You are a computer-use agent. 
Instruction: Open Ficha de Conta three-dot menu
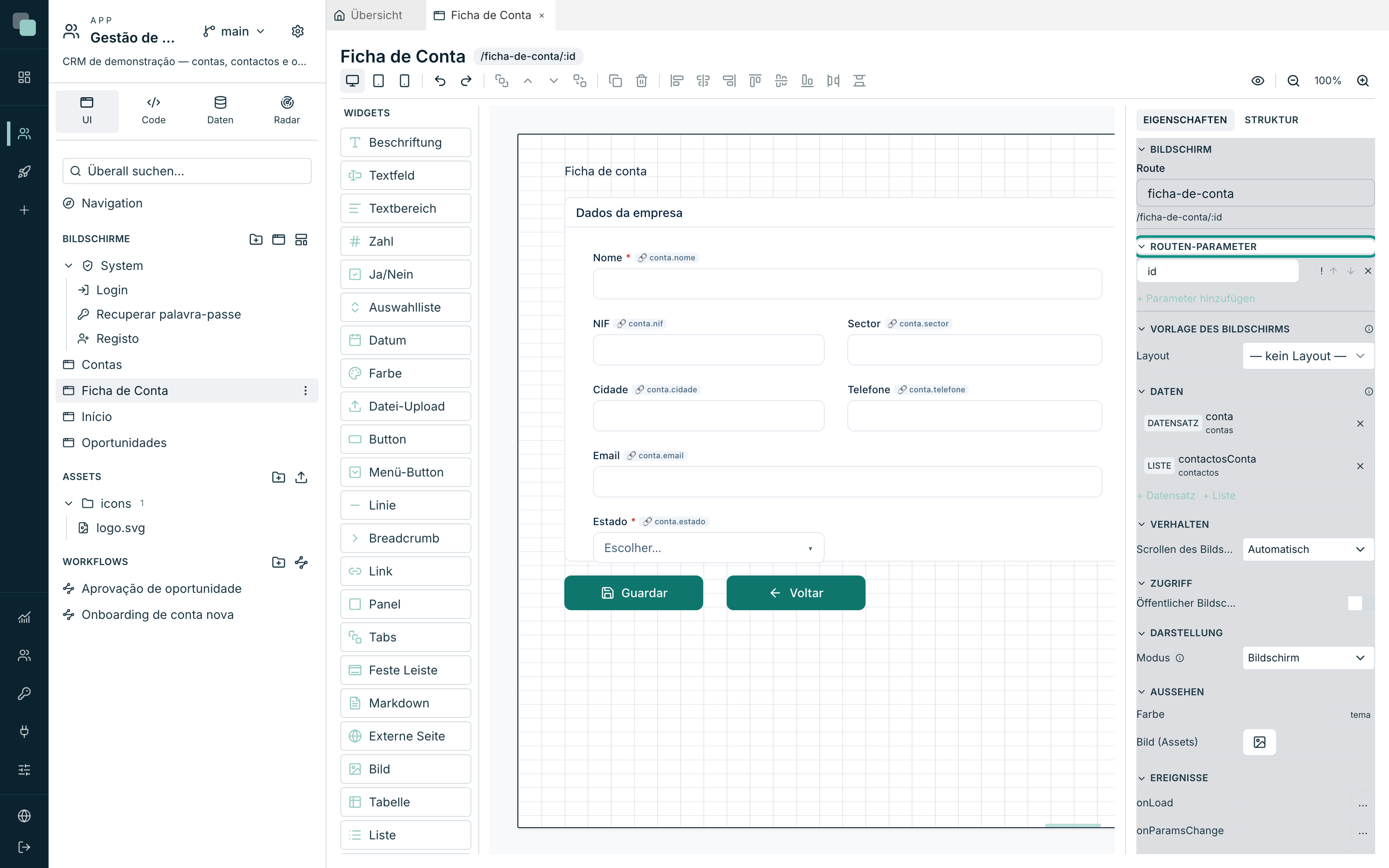pyautogui.click(x=305, y=391)
